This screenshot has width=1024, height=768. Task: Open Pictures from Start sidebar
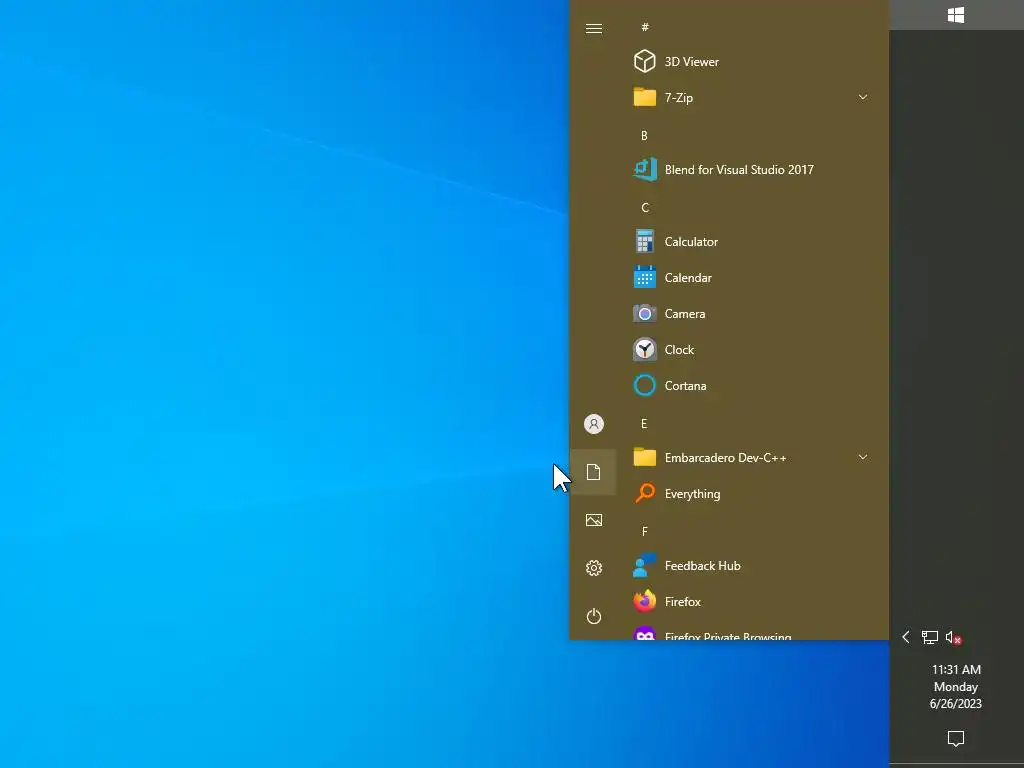[594, 520]
